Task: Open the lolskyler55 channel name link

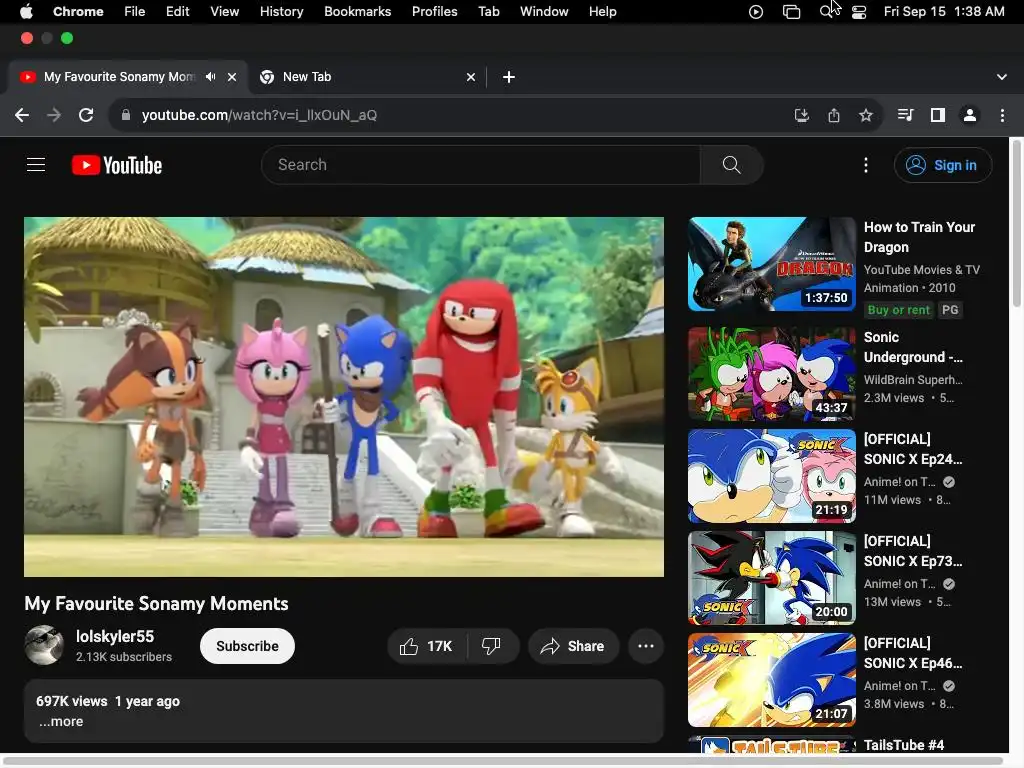Action: (115, 637)
